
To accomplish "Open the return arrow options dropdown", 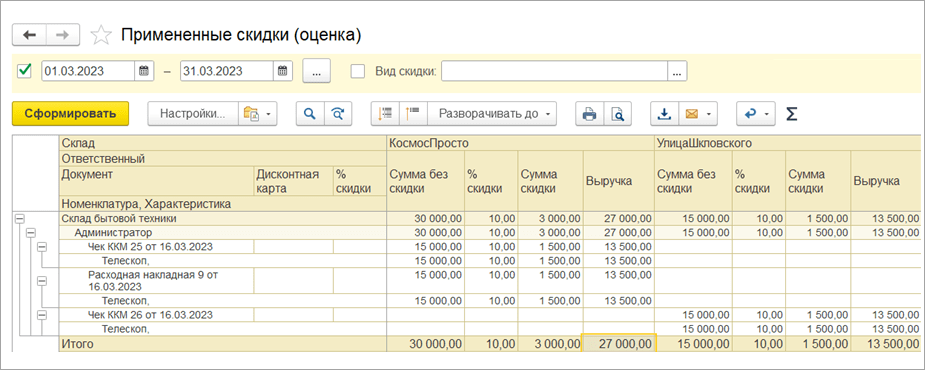I will click(756, 114).
